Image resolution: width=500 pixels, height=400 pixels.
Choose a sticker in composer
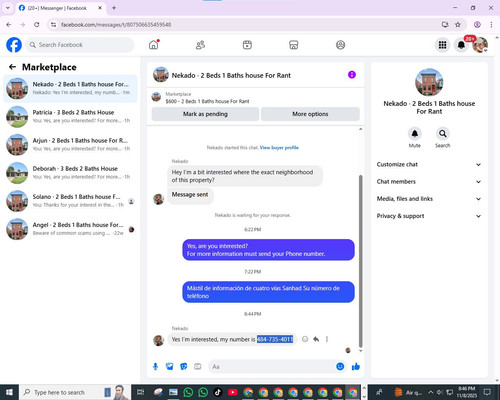184,367
